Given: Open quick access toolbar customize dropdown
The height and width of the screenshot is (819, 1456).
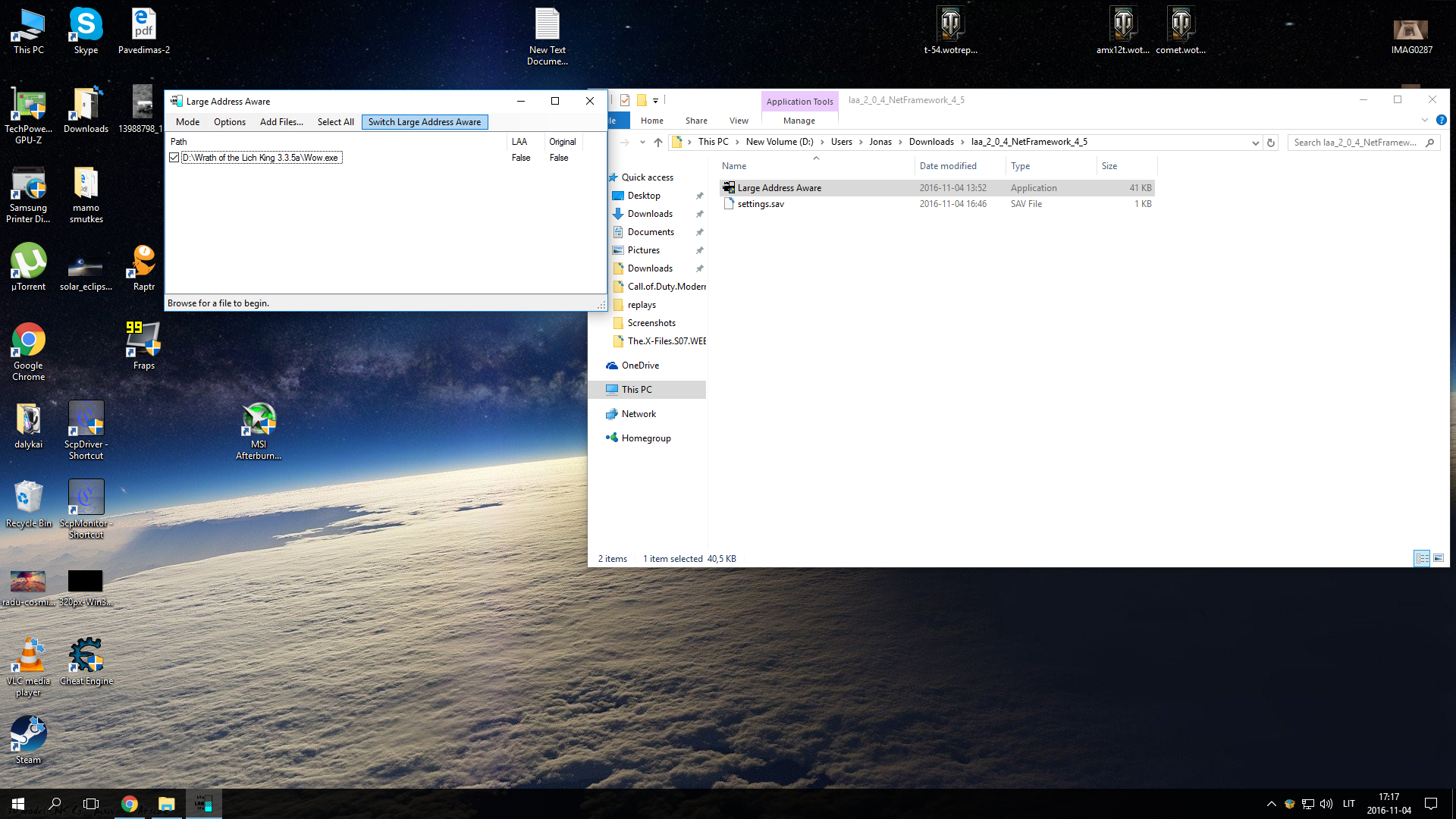Looking at the screenshot, I should click(x=656, y=100).
